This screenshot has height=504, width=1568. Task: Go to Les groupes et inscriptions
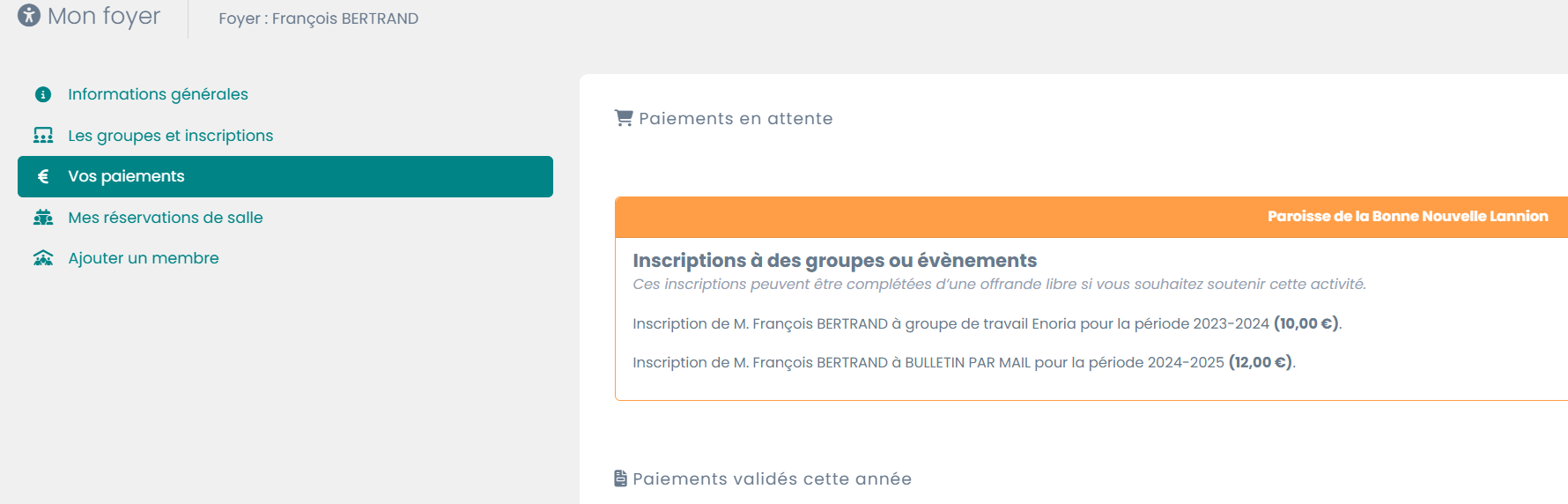point(170,136)
